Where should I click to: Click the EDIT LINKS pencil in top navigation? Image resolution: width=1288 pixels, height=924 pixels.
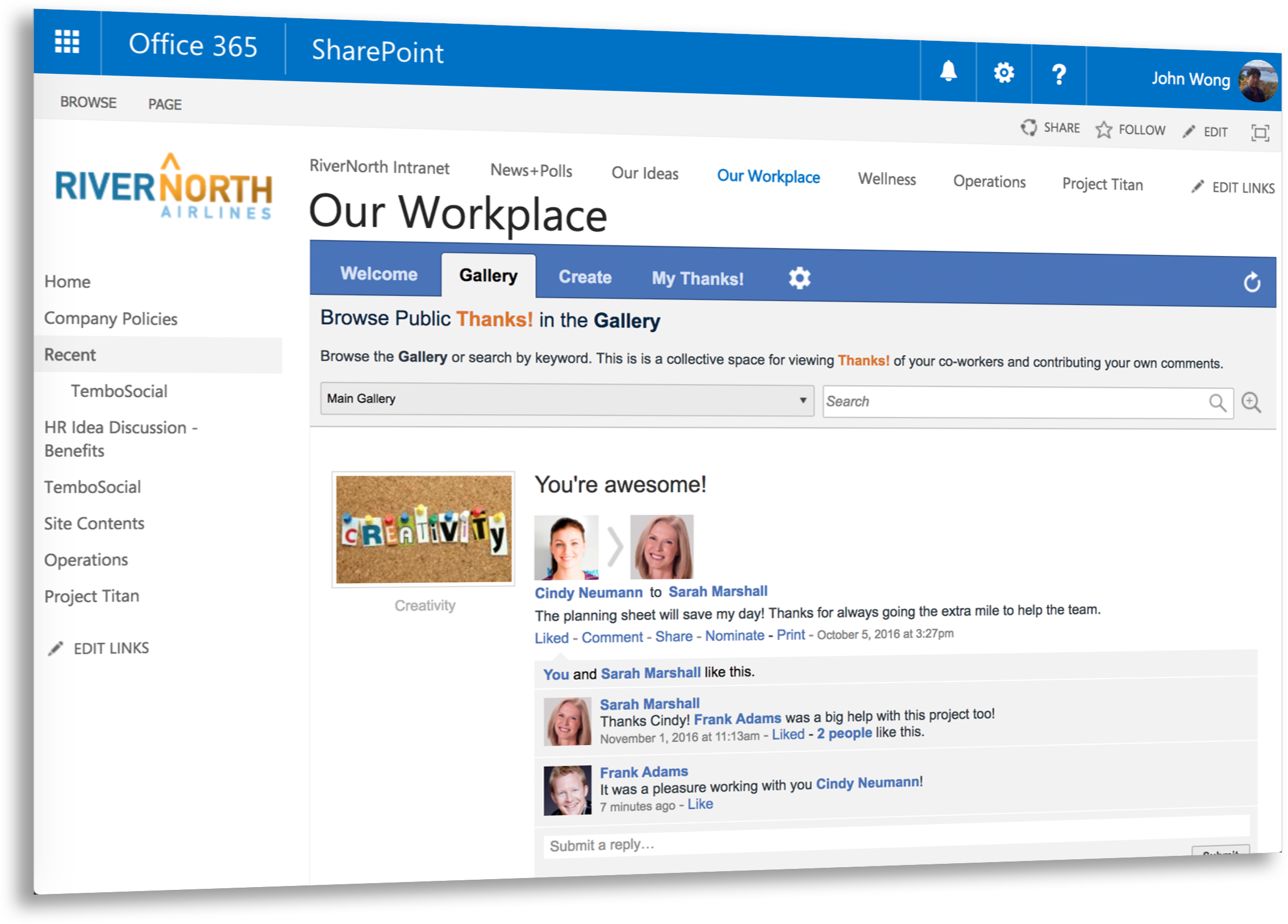tap(1197, 186)
